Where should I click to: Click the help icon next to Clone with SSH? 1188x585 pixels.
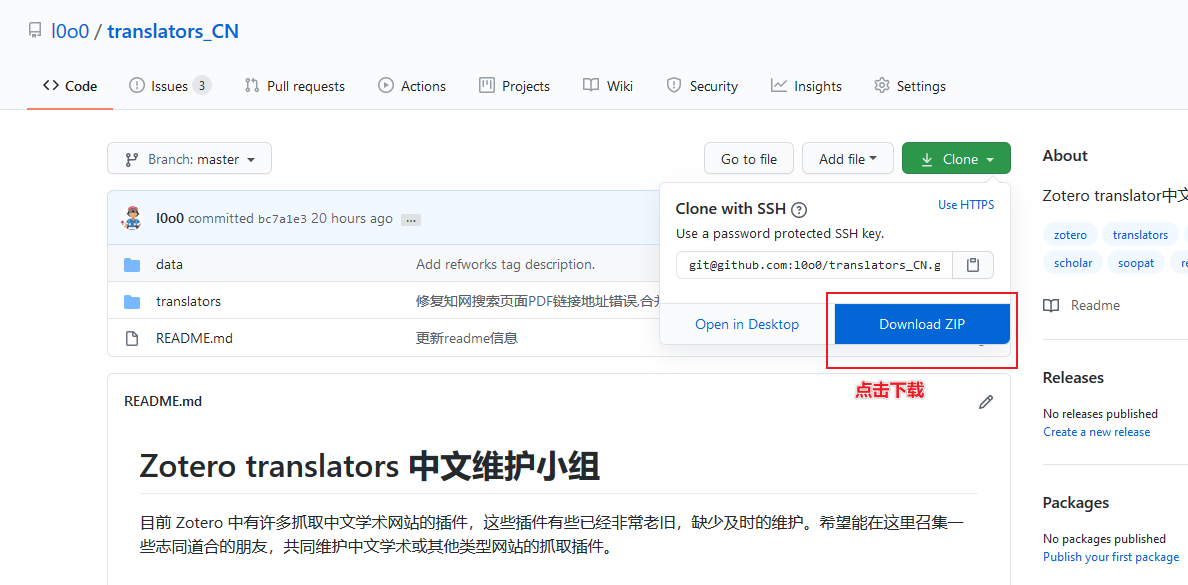[x=799, y=210]
